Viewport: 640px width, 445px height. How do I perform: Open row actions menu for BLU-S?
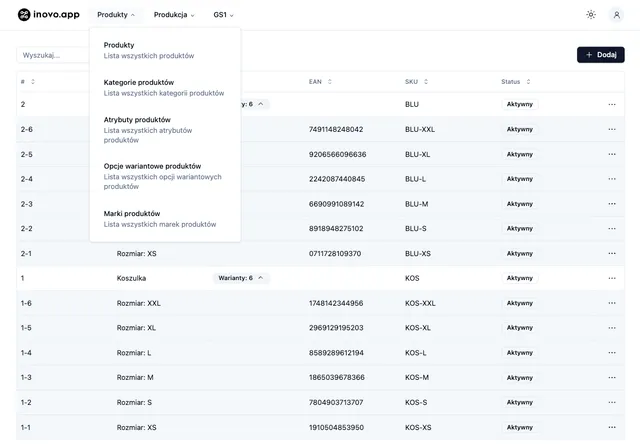[612, 229]
